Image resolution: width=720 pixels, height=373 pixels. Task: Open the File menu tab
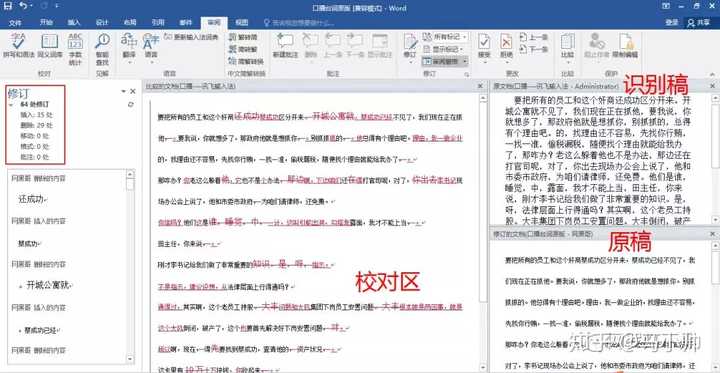(15, 23)
